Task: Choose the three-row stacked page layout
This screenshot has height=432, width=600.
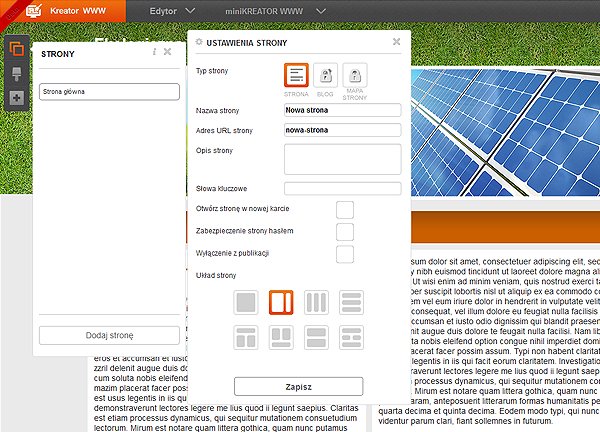Action: (351, 302)
